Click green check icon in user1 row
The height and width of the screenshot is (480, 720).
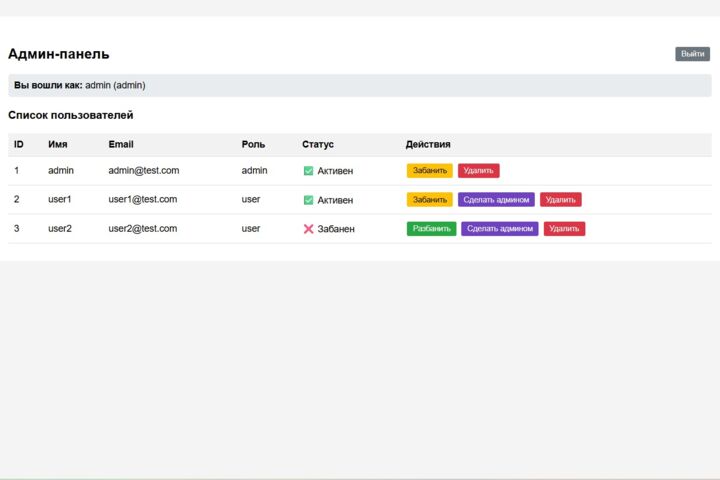[x=308, y=200]
